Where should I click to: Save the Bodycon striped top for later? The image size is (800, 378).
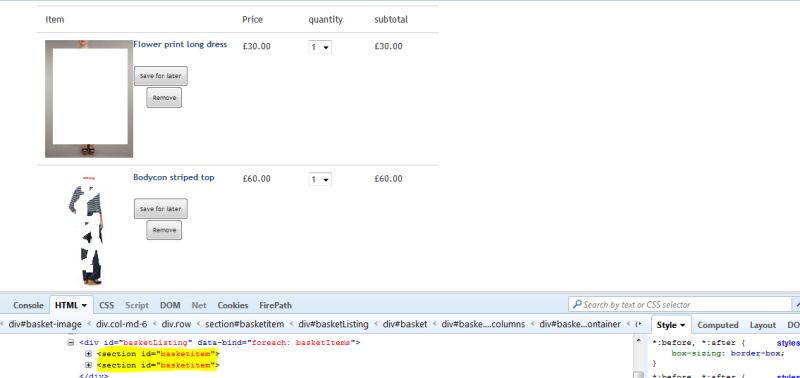click(161, 209)
